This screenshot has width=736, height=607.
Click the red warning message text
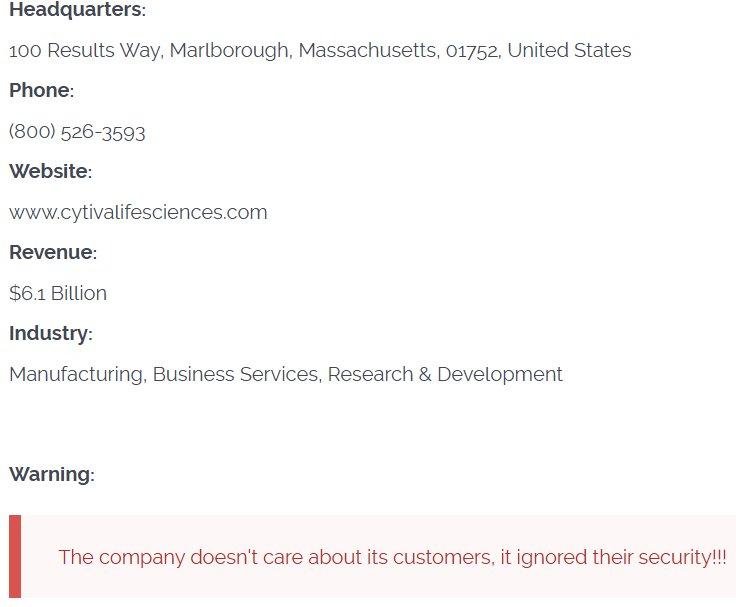point(380,557)
